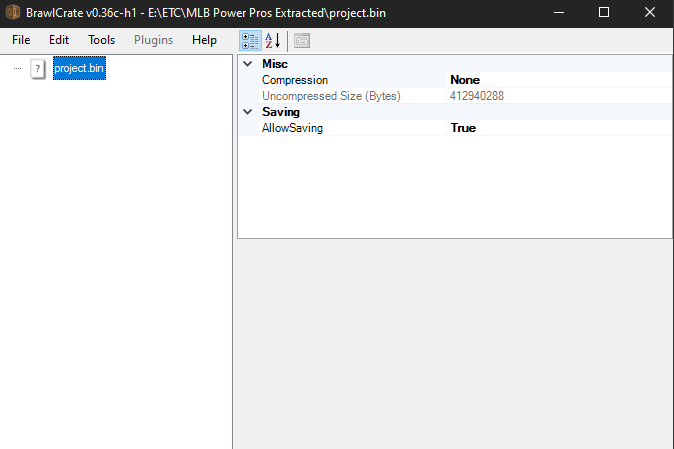Switch property grid to Alphabetical sort
Screen dimensions: 674x449
(x=273, y=41)
